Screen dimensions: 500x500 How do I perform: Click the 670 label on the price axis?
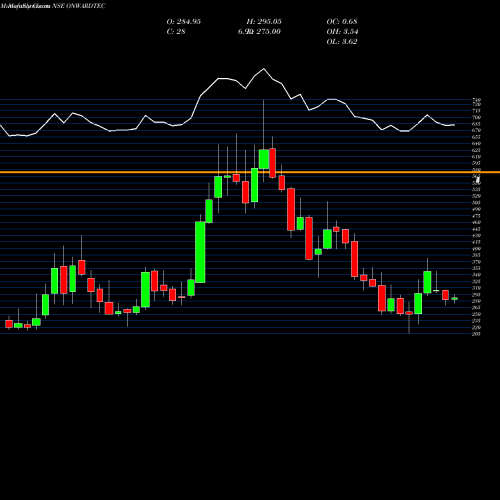click(477, 130)
